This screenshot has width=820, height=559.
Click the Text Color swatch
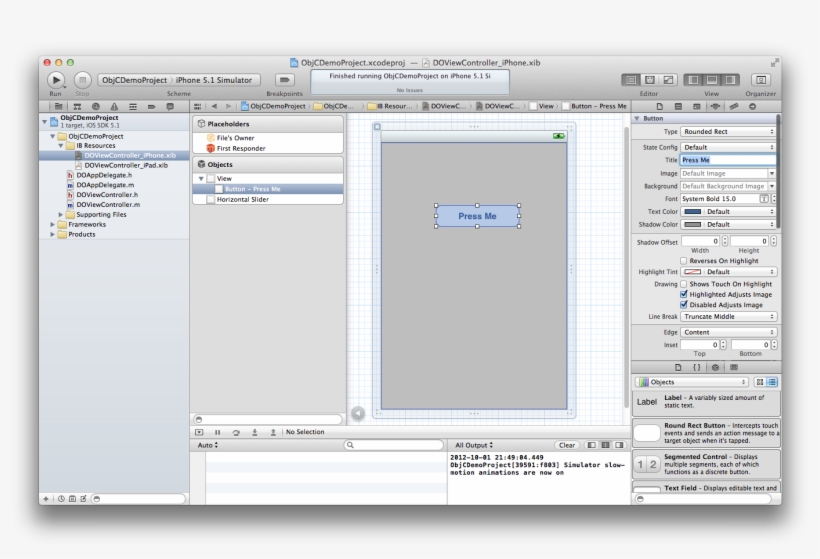692,212
